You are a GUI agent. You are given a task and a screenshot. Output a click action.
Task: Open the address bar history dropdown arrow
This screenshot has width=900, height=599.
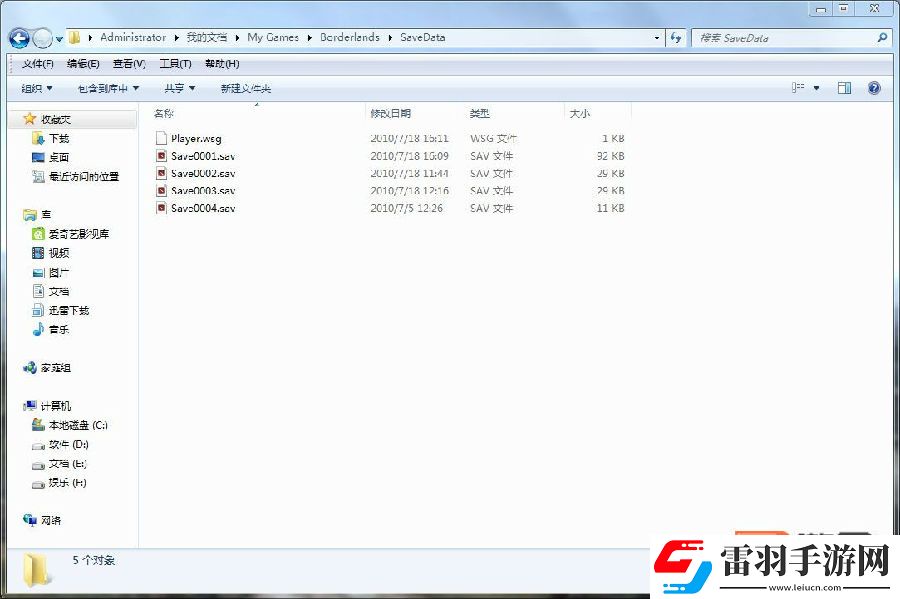coord(657,38)
